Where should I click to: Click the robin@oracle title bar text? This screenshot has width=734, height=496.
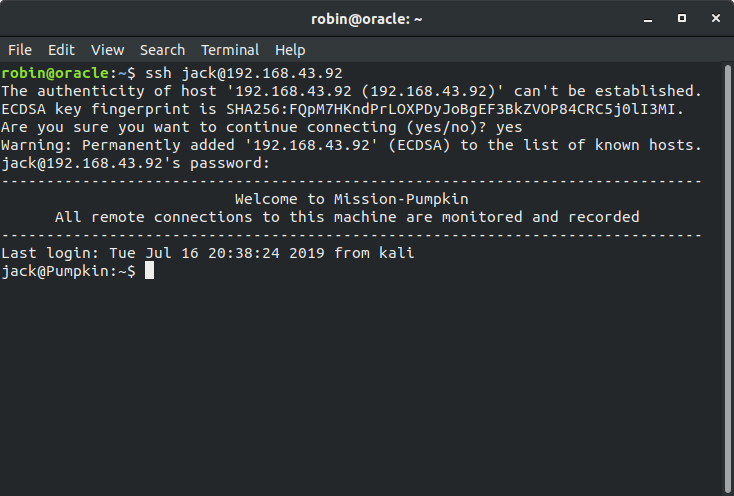[x=367, y=19]
